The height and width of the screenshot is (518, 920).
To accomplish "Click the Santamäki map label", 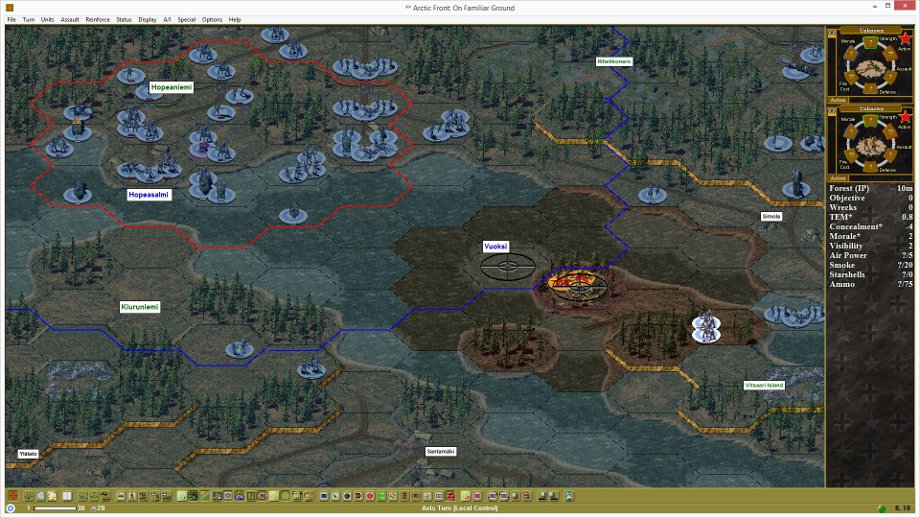I will (x=441, y=452).
